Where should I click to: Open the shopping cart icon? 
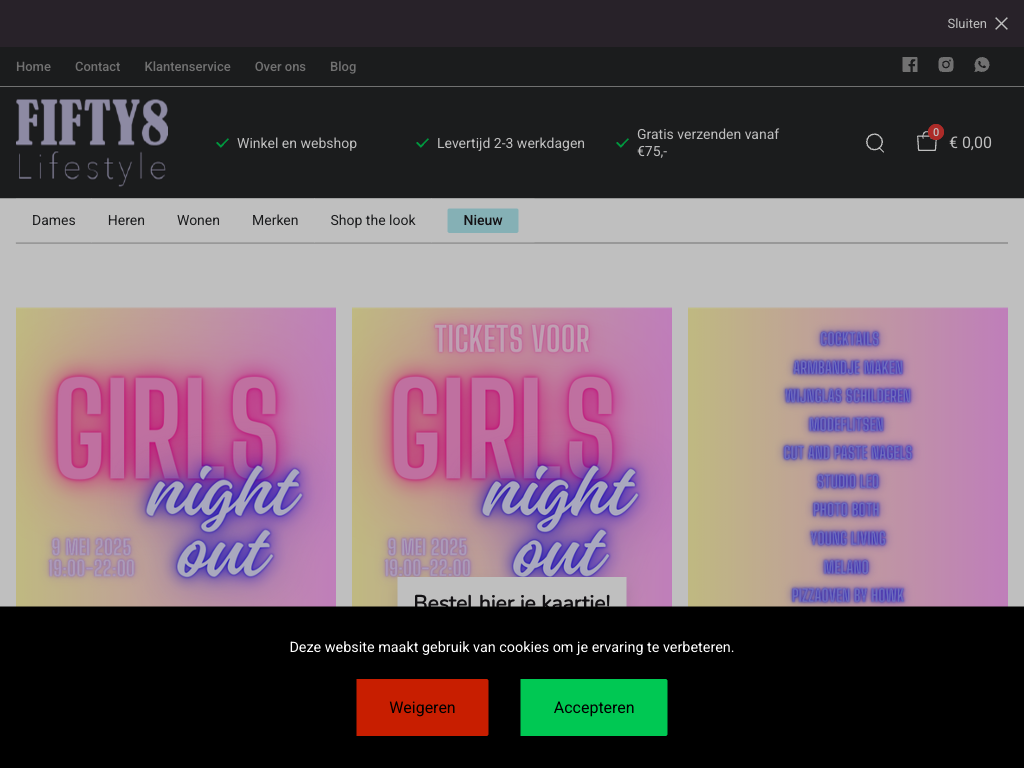pyautogui.click(x=927, y=142)
